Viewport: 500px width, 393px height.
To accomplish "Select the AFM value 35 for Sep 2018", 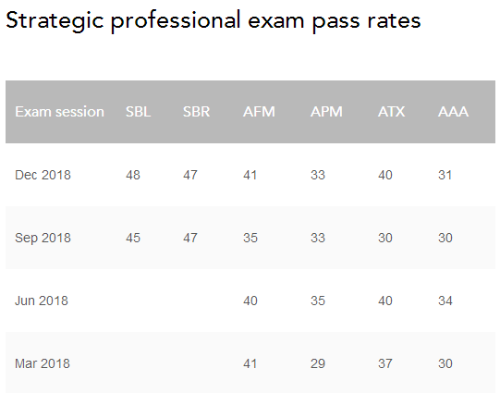I will point(250,238).
